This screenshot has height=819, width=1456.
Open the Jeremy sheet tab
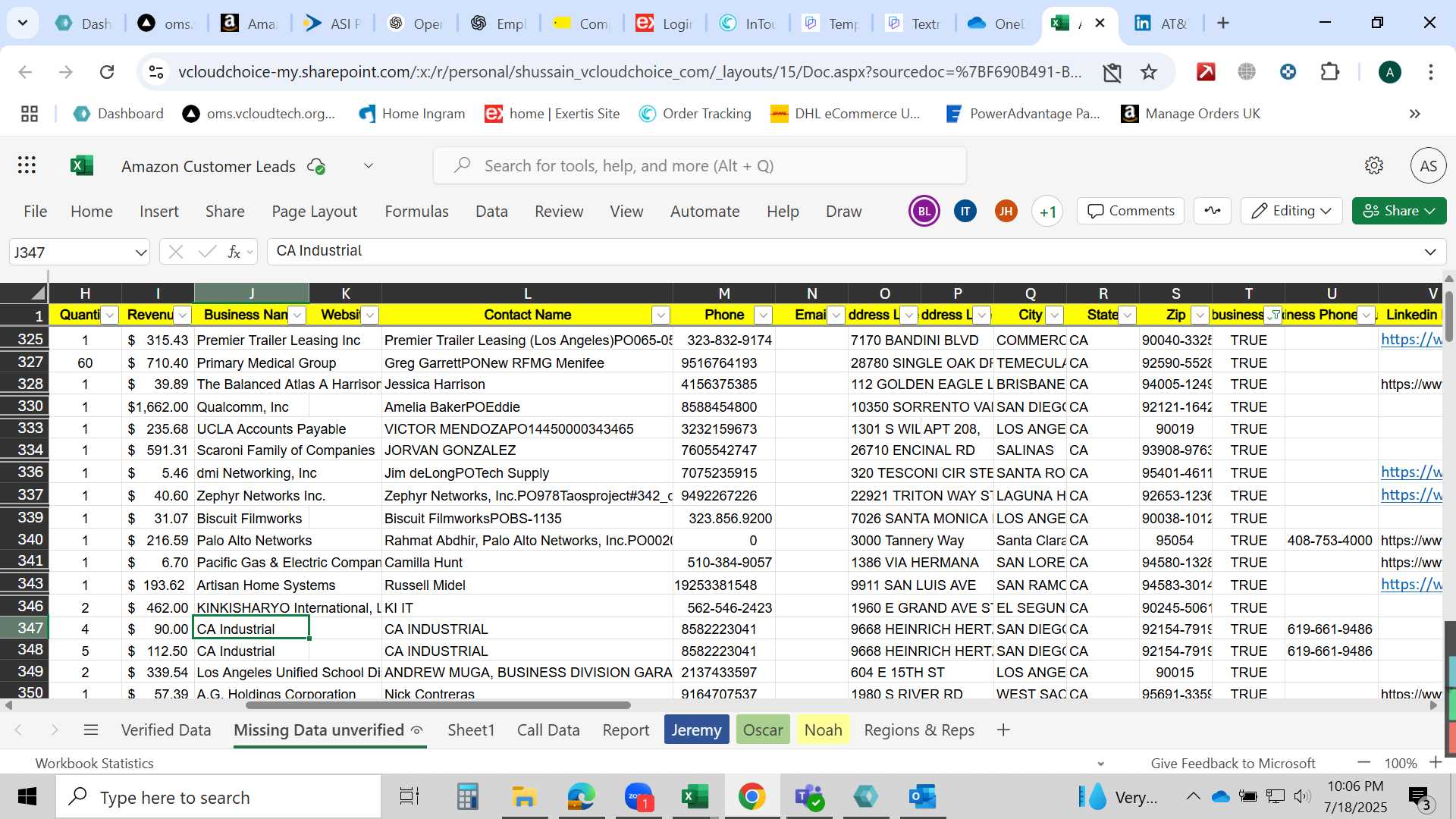(696, 730)
